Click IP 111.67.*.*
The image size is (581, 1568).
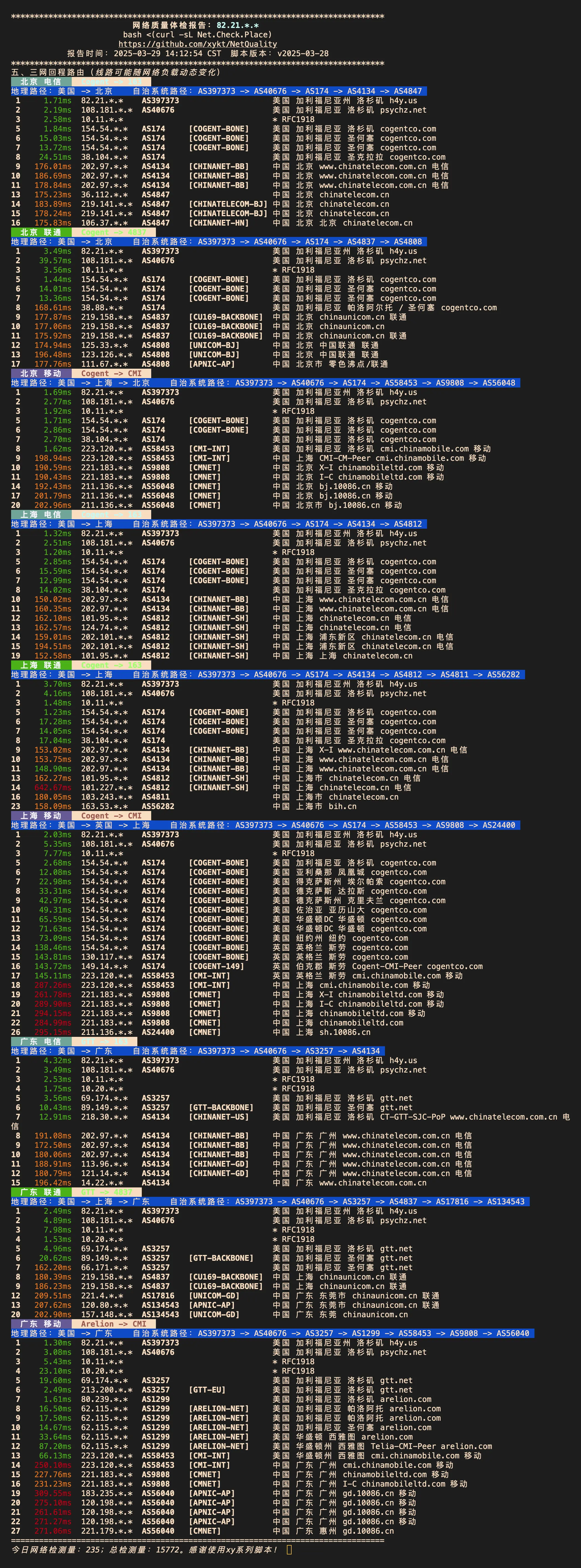tap(104, 364)
